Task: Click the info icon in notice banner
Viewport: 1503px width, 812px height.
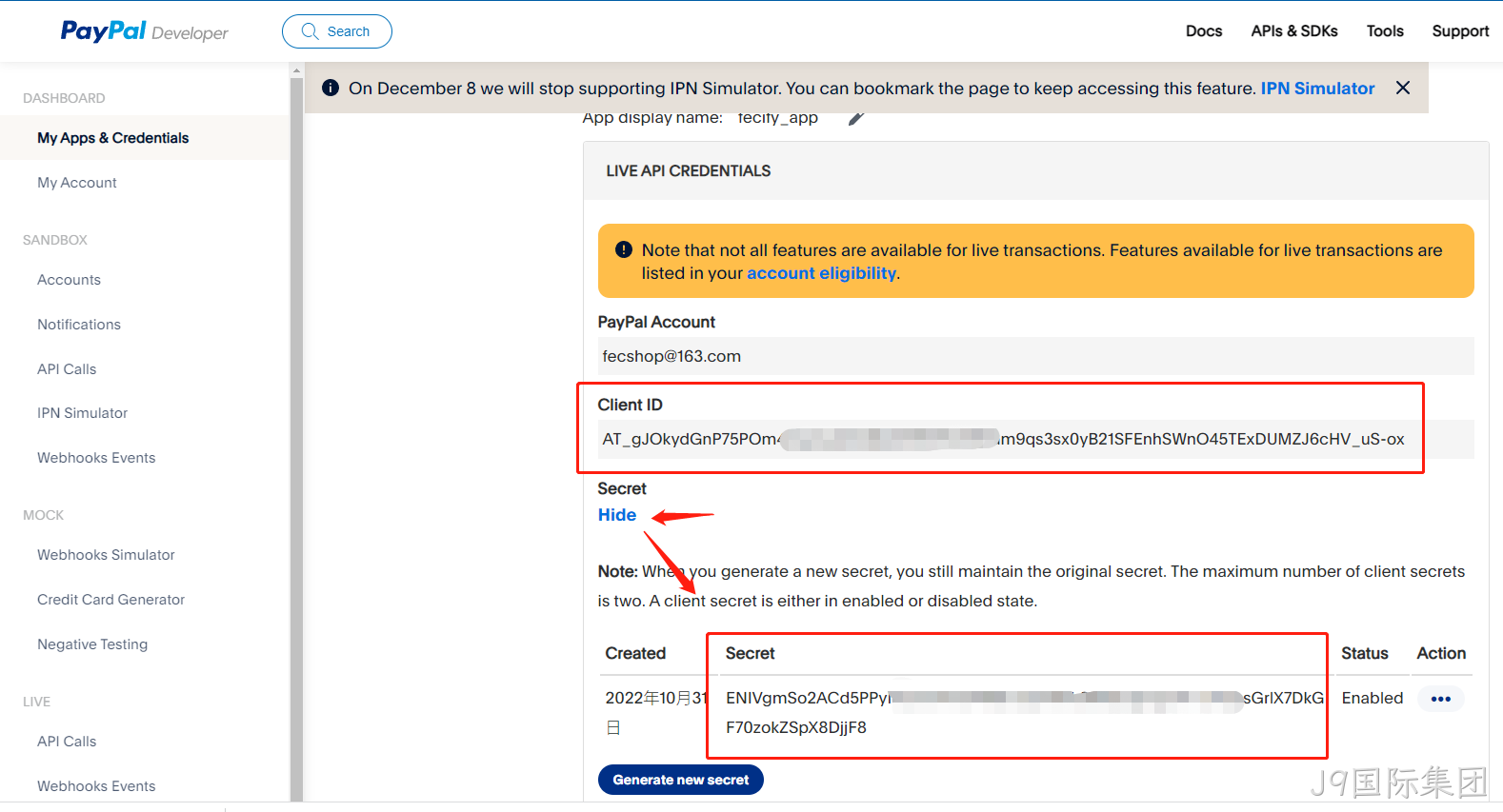Action: [x=331, y=88]
